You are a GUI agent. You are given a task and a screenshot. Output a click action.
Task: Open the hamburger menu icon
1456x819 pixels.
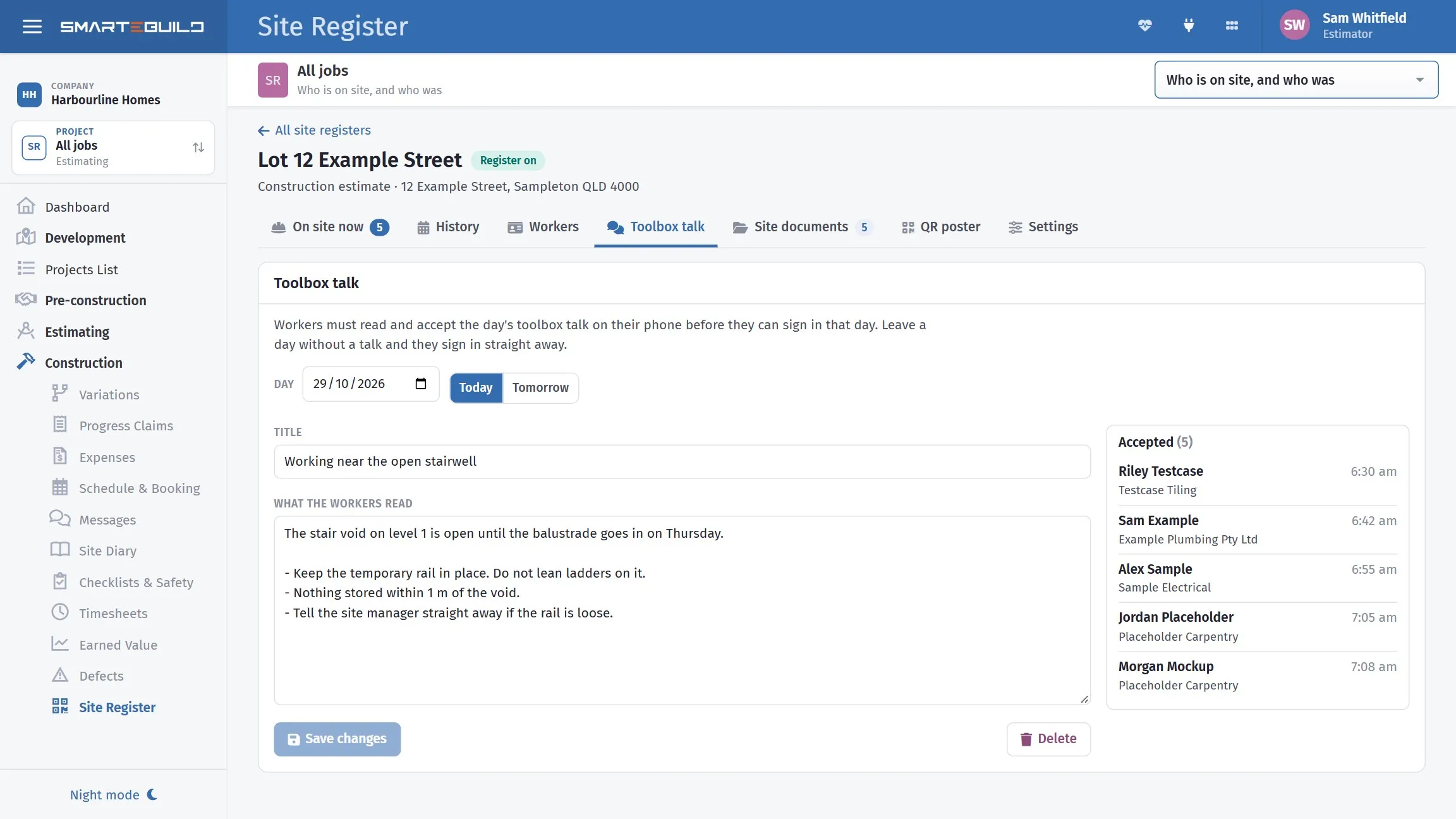[x=32, y=27]
